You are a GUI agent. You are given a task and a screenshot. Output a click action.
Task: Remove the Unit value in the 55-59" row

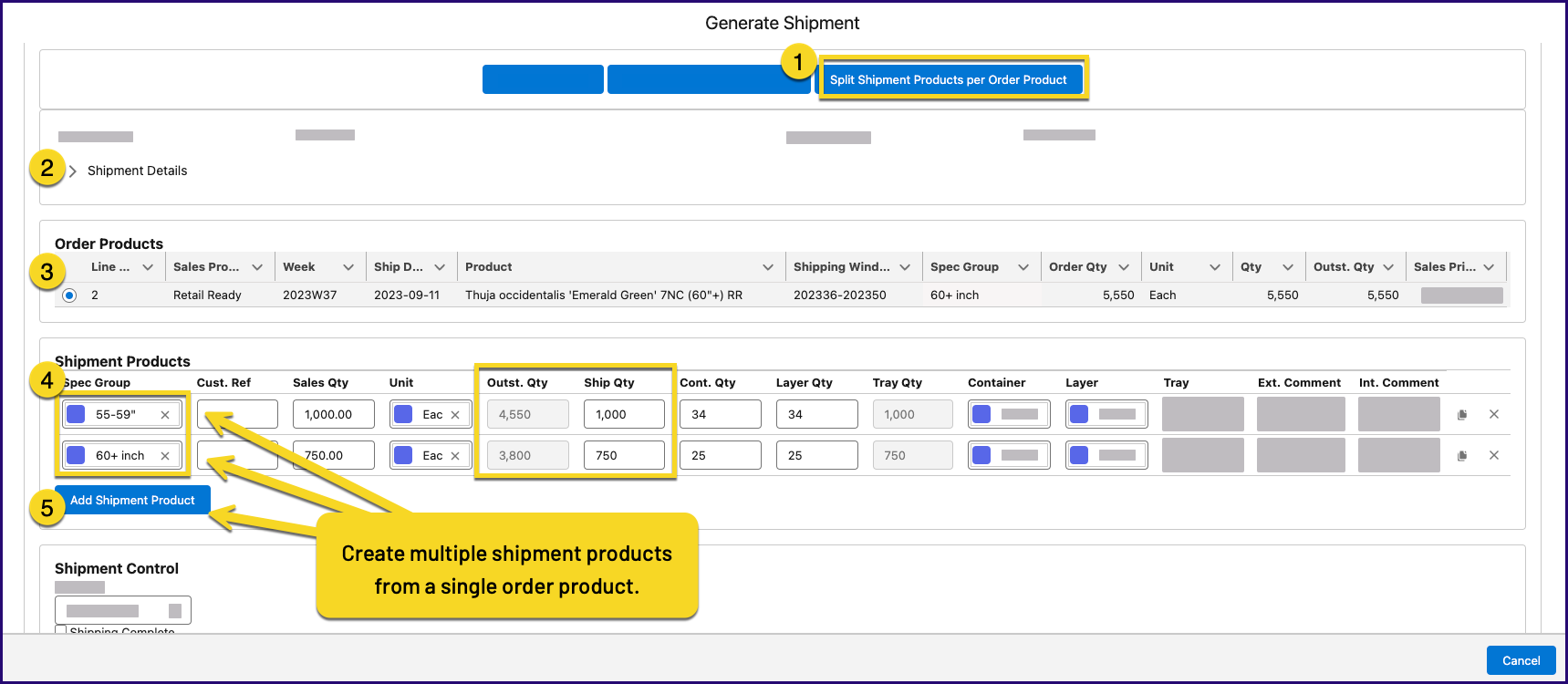pos(455,415)
